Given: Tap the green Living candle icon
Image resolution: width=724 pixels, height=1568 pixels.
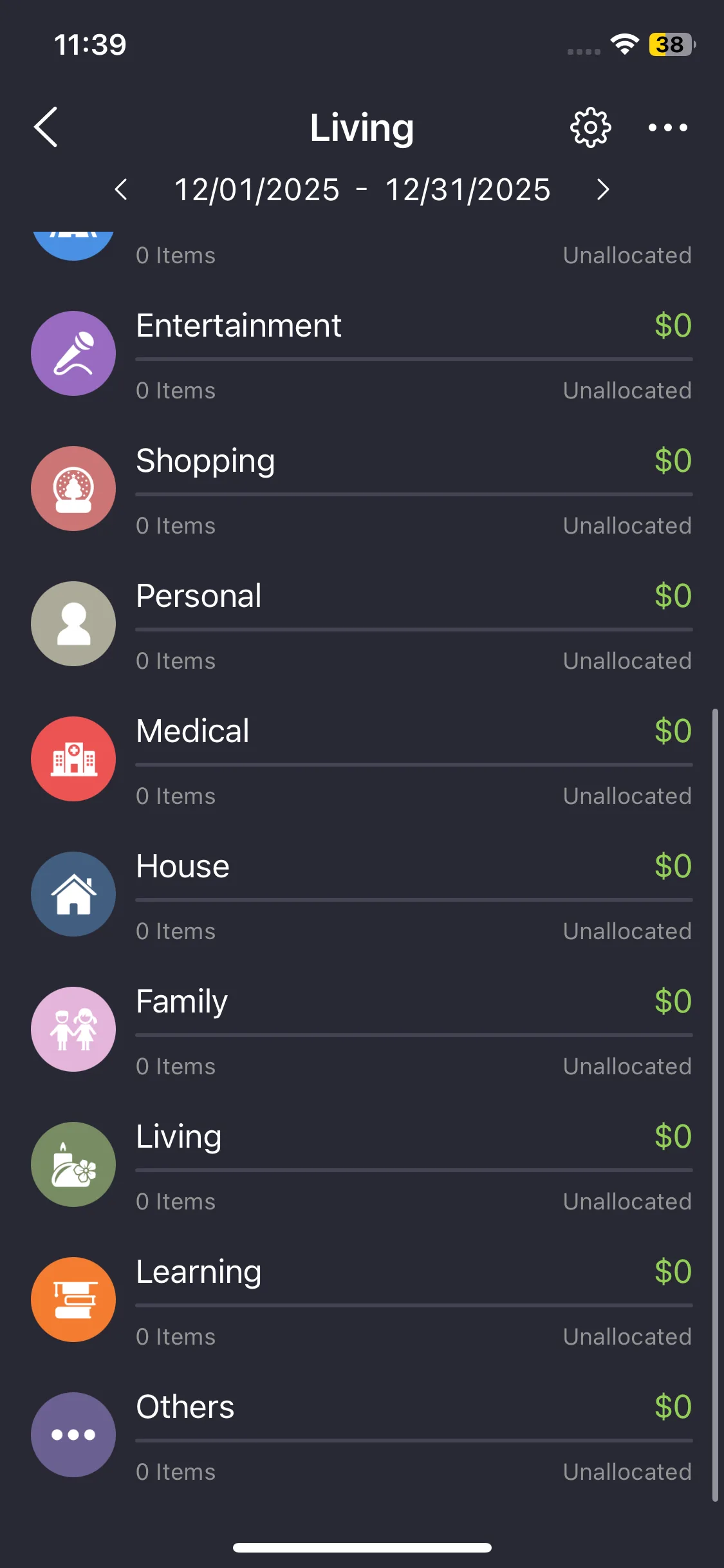Looking at the screenshot, I should [x=73, y=1164].
